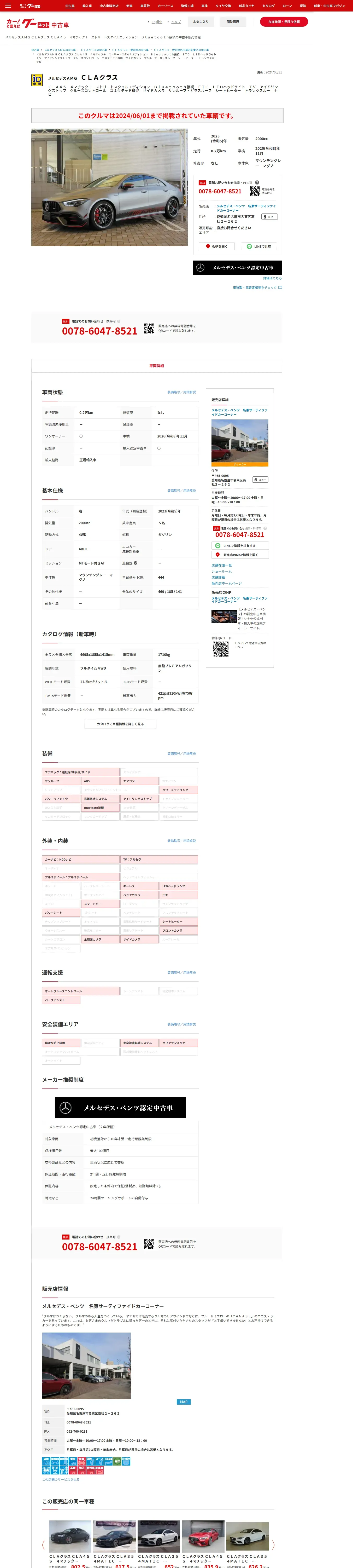The image size is (353, 1568).
Task: Click MAPを開く button
Action: point(216,246)
